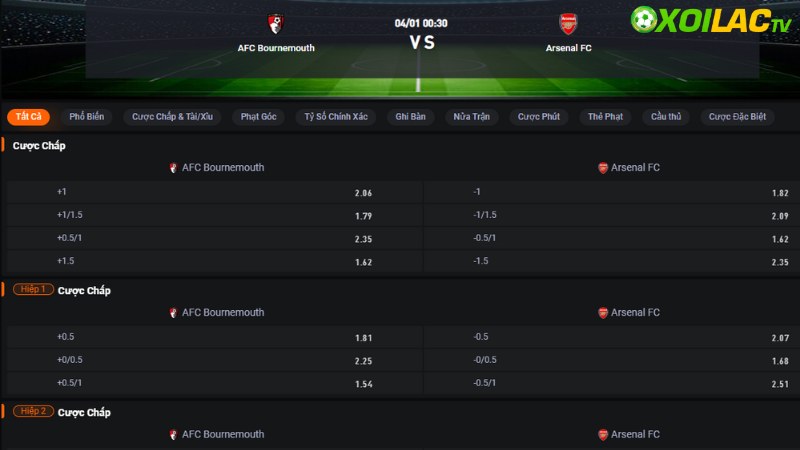Click the Arsenal FC crest in the header
This screenshot has height=450, width=800.
click(x=568, y=23)
